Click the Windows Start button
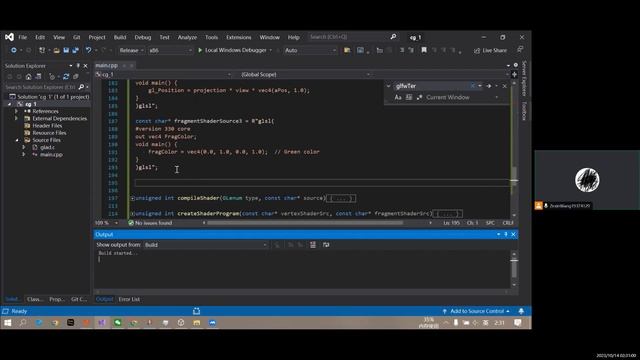The width and height of the screenshot is (640, 360). [7, 323]
